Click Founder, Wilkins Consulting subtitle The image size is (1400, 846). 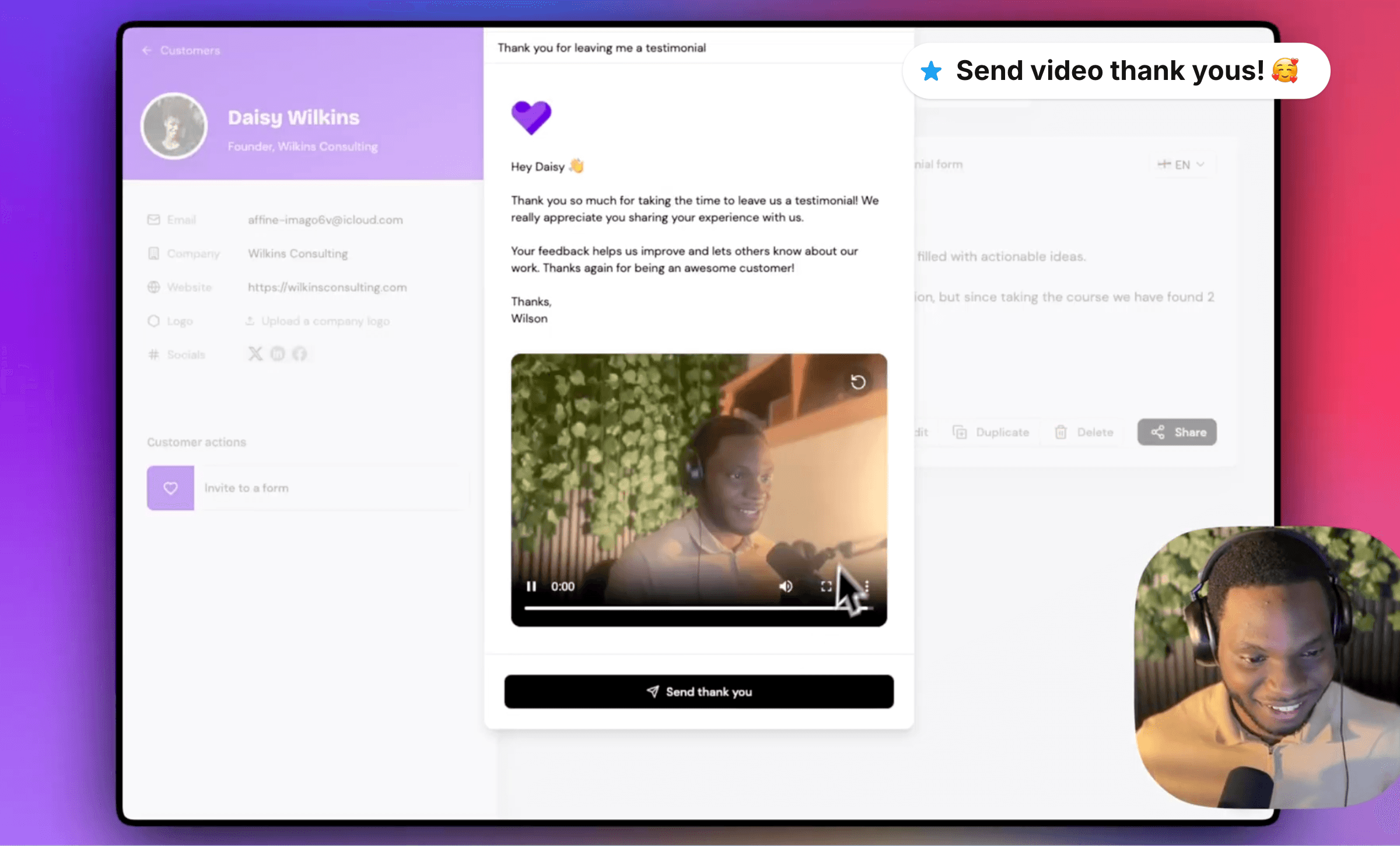303,146
